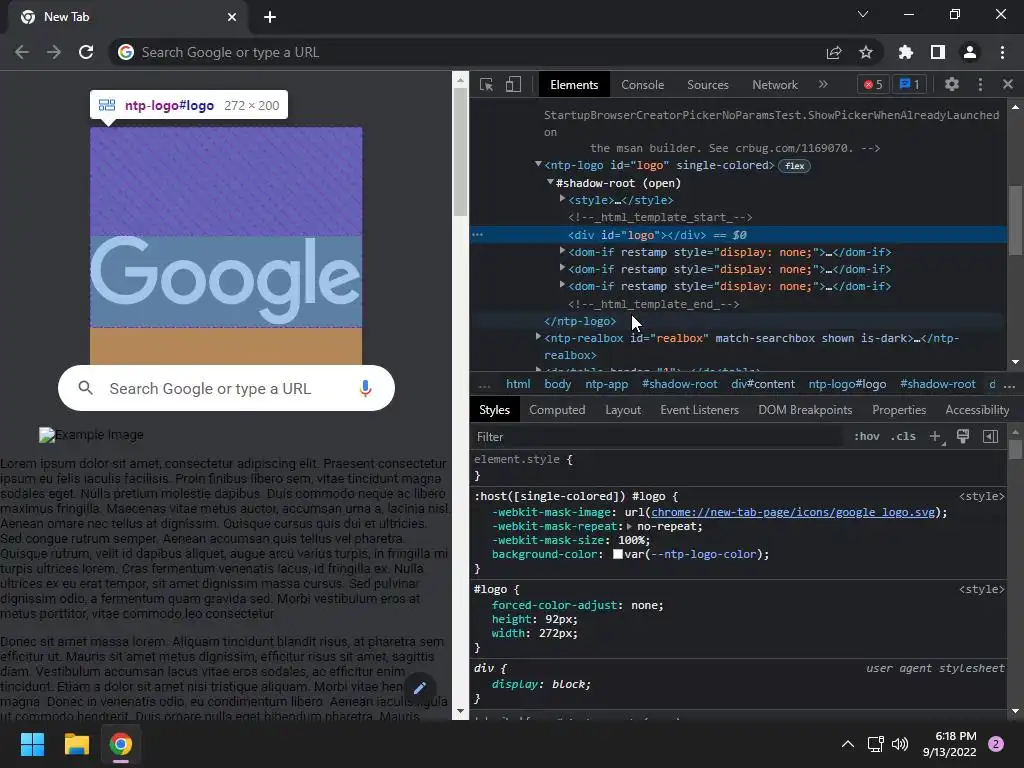1024x768 pixels.
Task: Toggle the browser side panel icon
Action: [938, 52]
